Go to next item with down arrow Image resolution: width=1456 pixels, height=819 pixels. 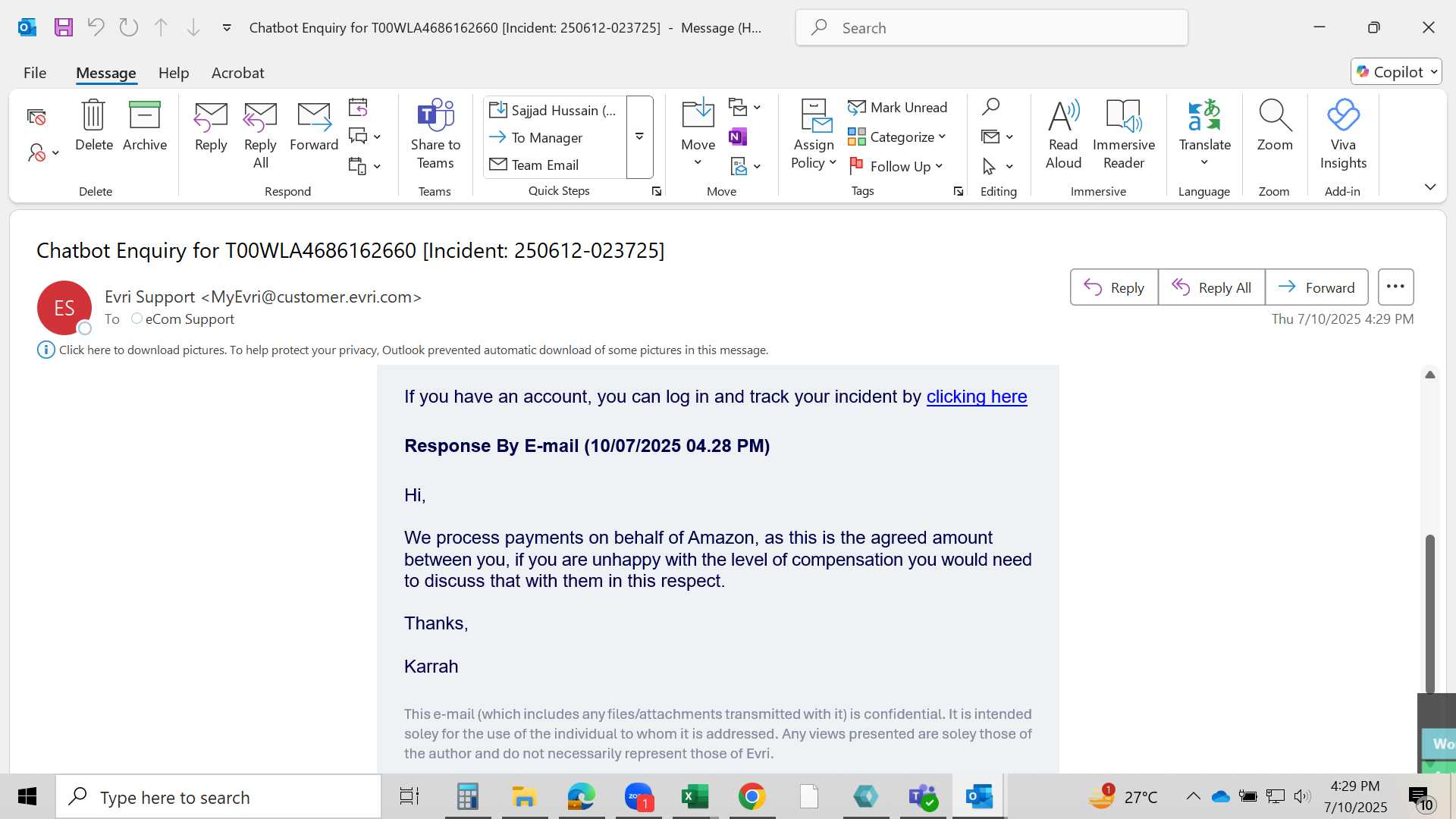tap(193, 28)
